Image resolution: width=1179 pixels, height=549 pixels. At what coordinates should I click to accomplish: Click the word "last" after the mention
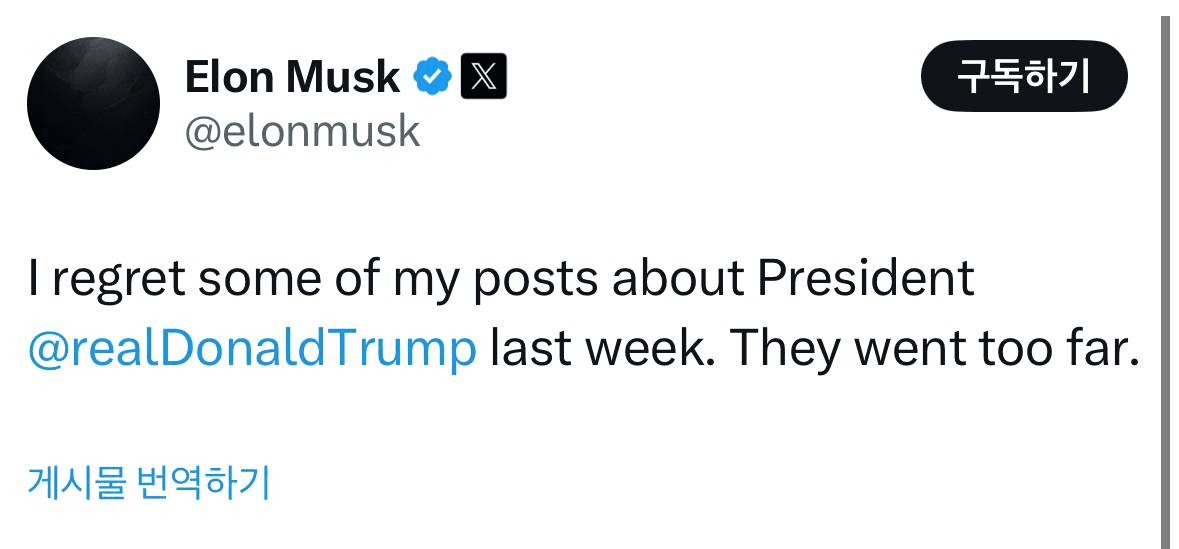(x=531, y=347)
